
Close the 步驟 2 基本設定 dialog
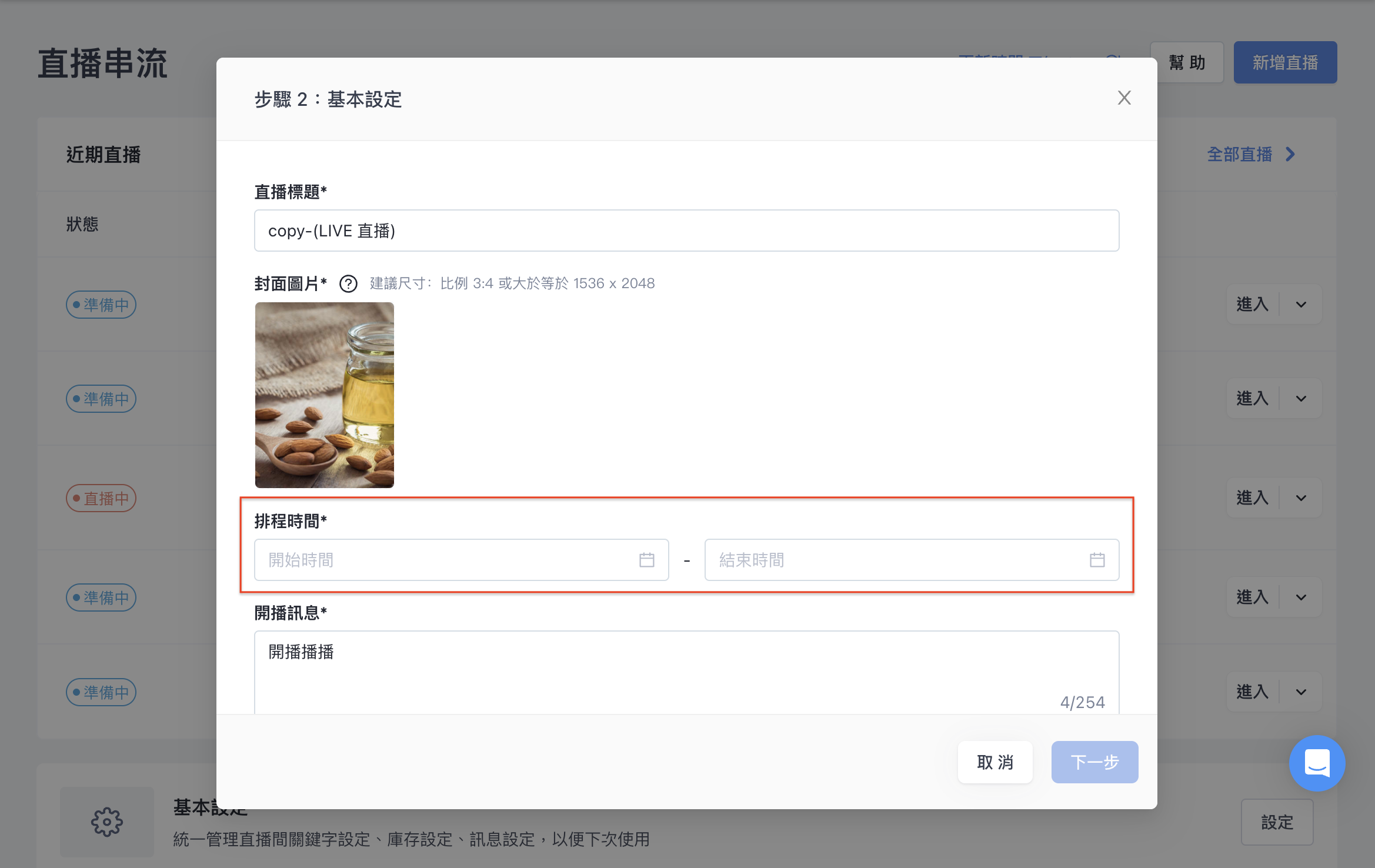pyautogui.click(x=1124, y=98)
